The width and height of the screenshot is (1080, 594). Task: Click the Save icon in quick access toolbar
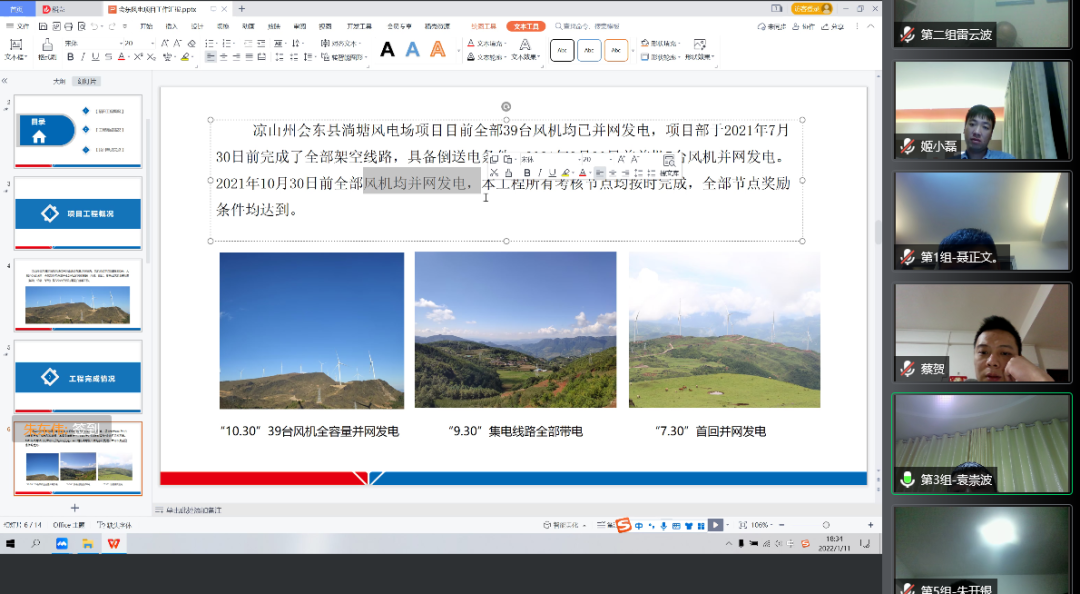[43, 26]
